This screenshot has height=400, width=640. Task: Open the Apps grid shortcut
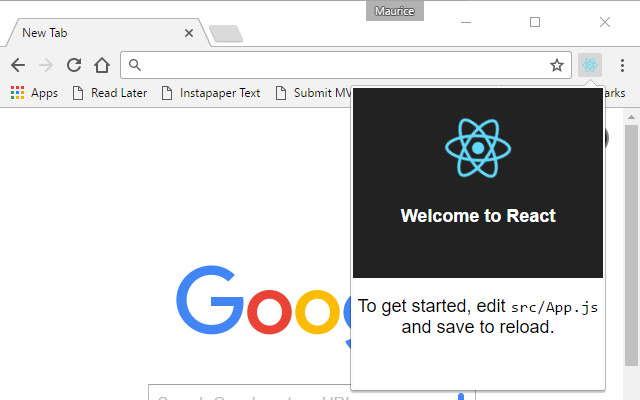pos(34,93)
